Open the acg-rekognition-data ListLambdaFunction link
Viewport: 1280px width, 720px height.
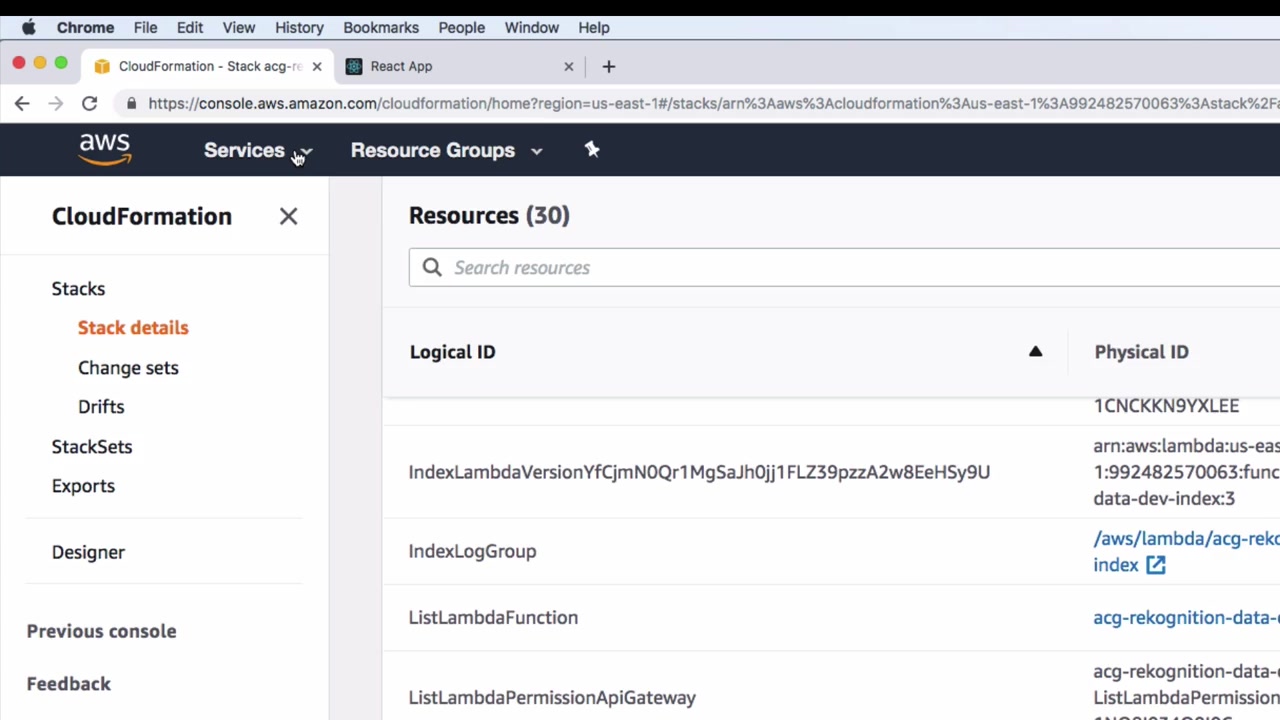pos(1186,618)
